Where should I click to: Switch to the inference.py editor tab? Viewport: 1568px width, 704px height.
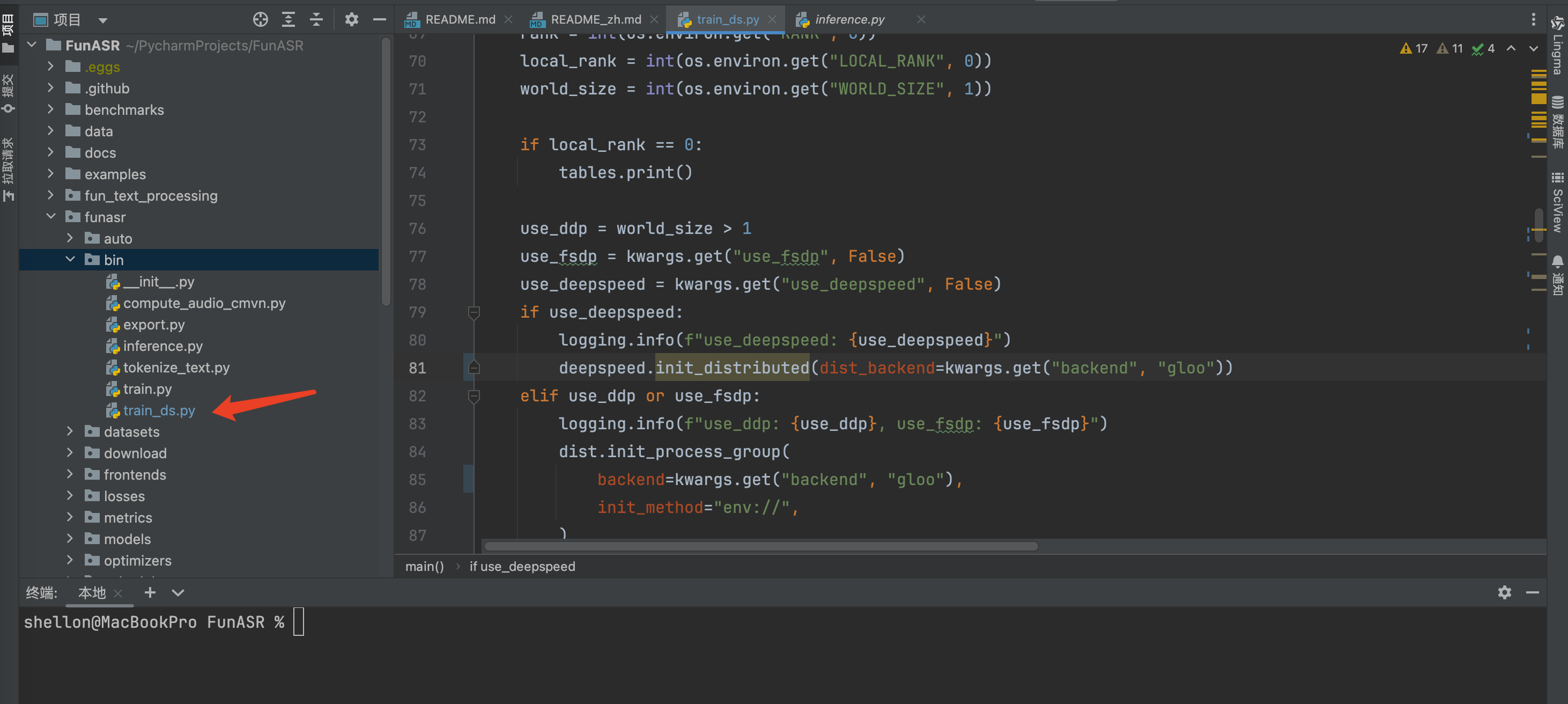pyautogui.click(x=849, y=19)
